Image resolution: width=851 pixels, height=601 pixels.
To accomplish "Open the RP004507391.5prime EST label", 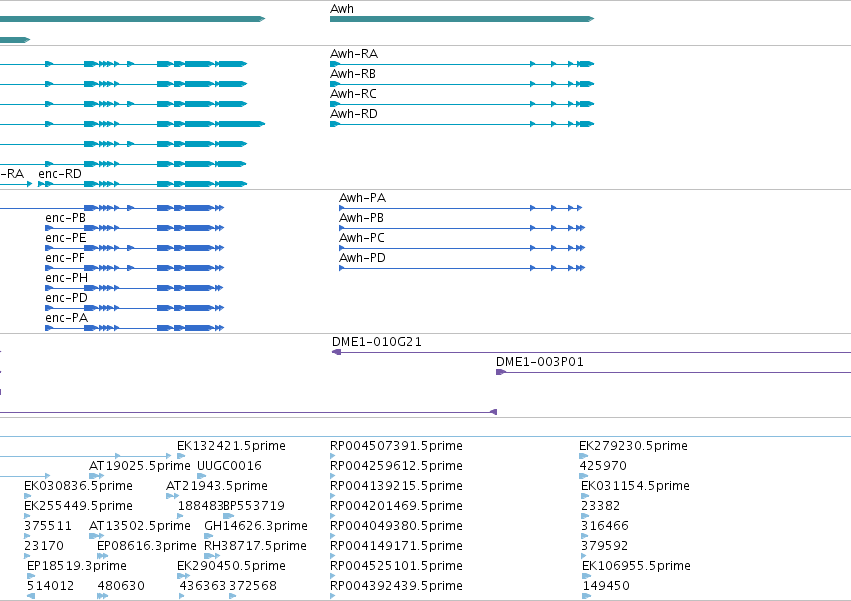I will (x=396, y=446).
